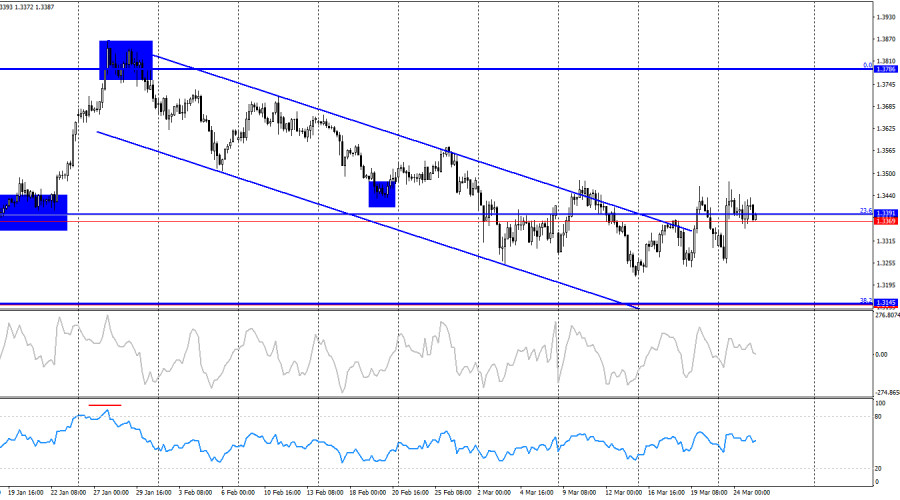
Task: Click the 25 Feb 08:00 time label
Action: (453, 493)
